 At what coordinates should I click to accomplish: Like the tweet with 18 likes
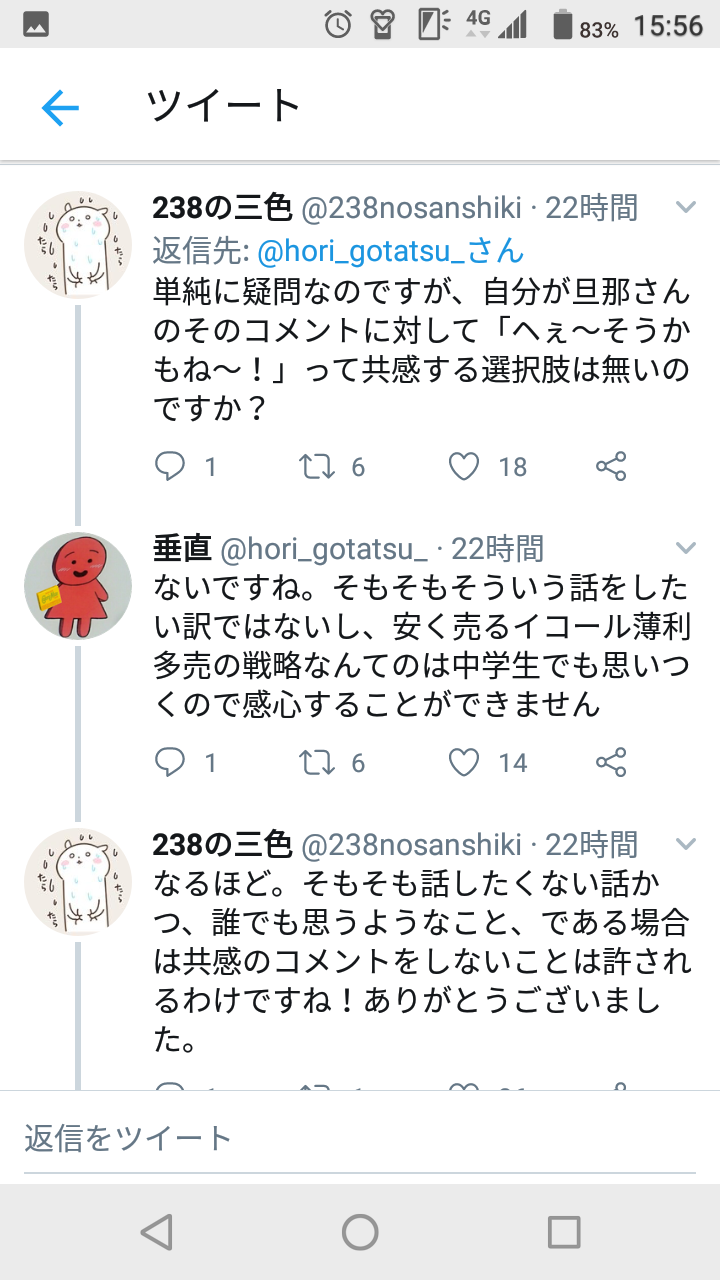click(x=464, y=466)
